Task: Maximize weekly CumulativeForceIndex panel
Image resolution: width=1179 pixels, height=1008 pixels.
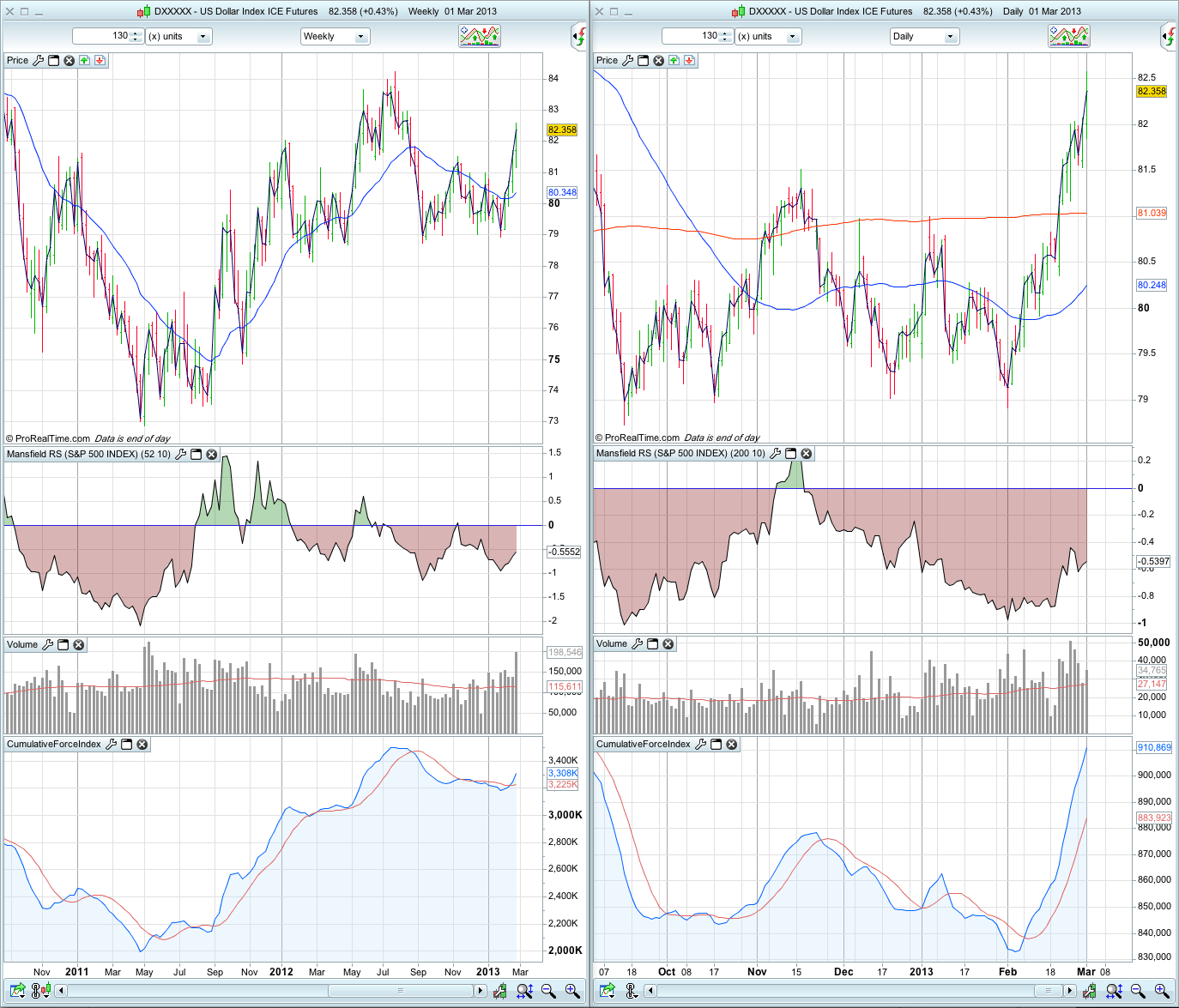Action: (x=127, y=745)
